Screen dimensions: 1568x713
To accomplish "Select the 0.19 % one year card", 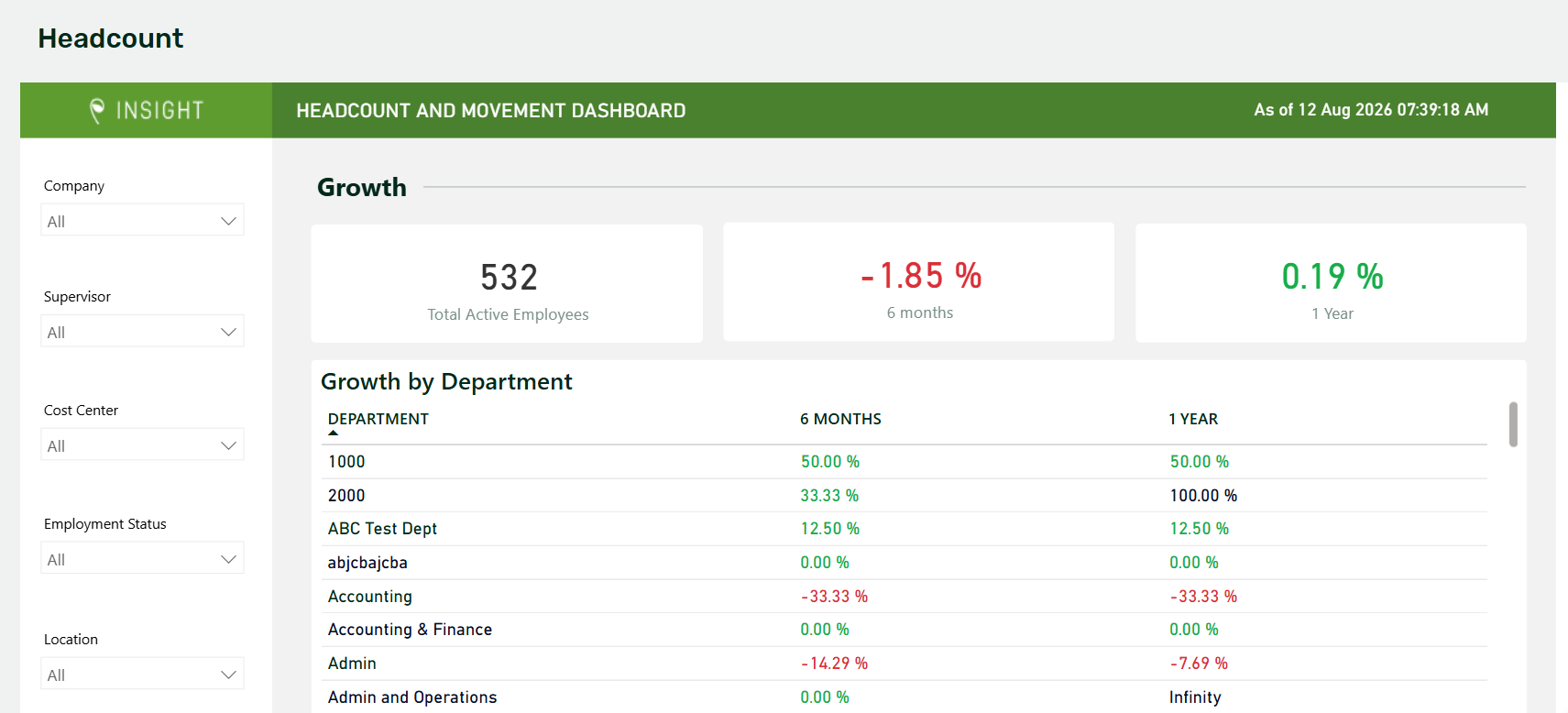I will coord(1331,283).
